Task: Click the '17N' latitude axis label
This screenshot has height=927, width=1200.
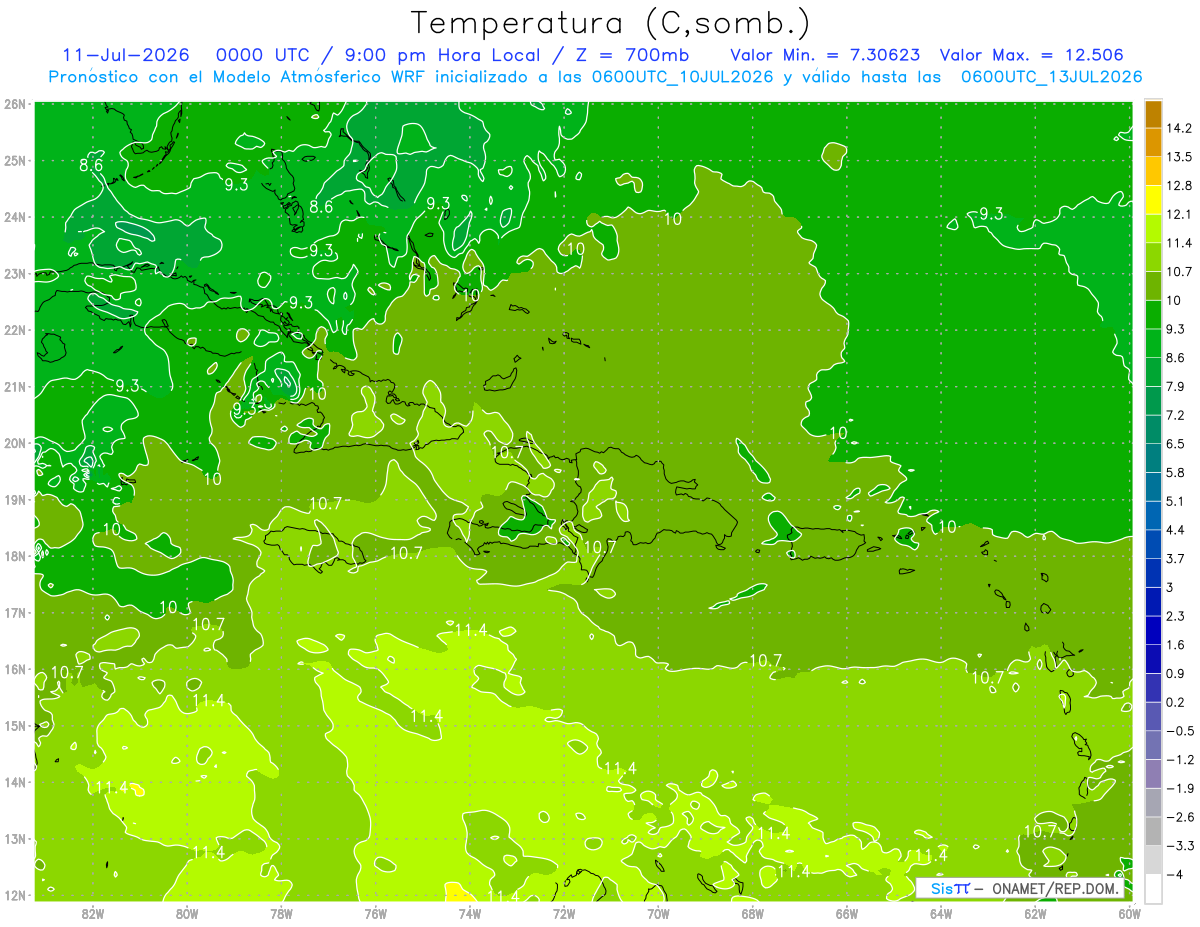Action: (15, 612)
